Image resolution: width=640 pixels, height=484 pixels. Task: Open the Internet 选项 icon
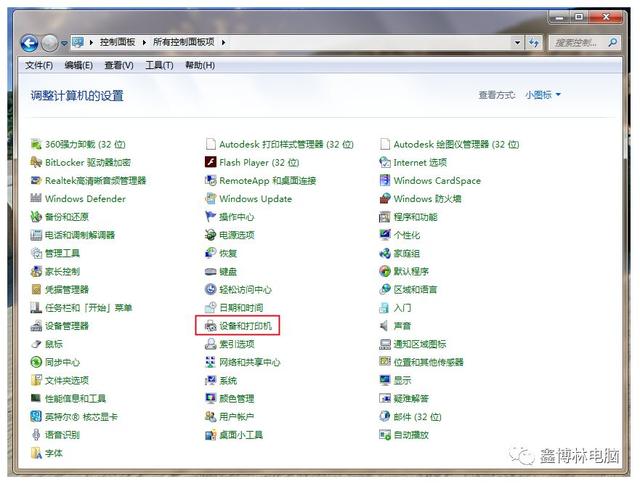coord(385,162)
